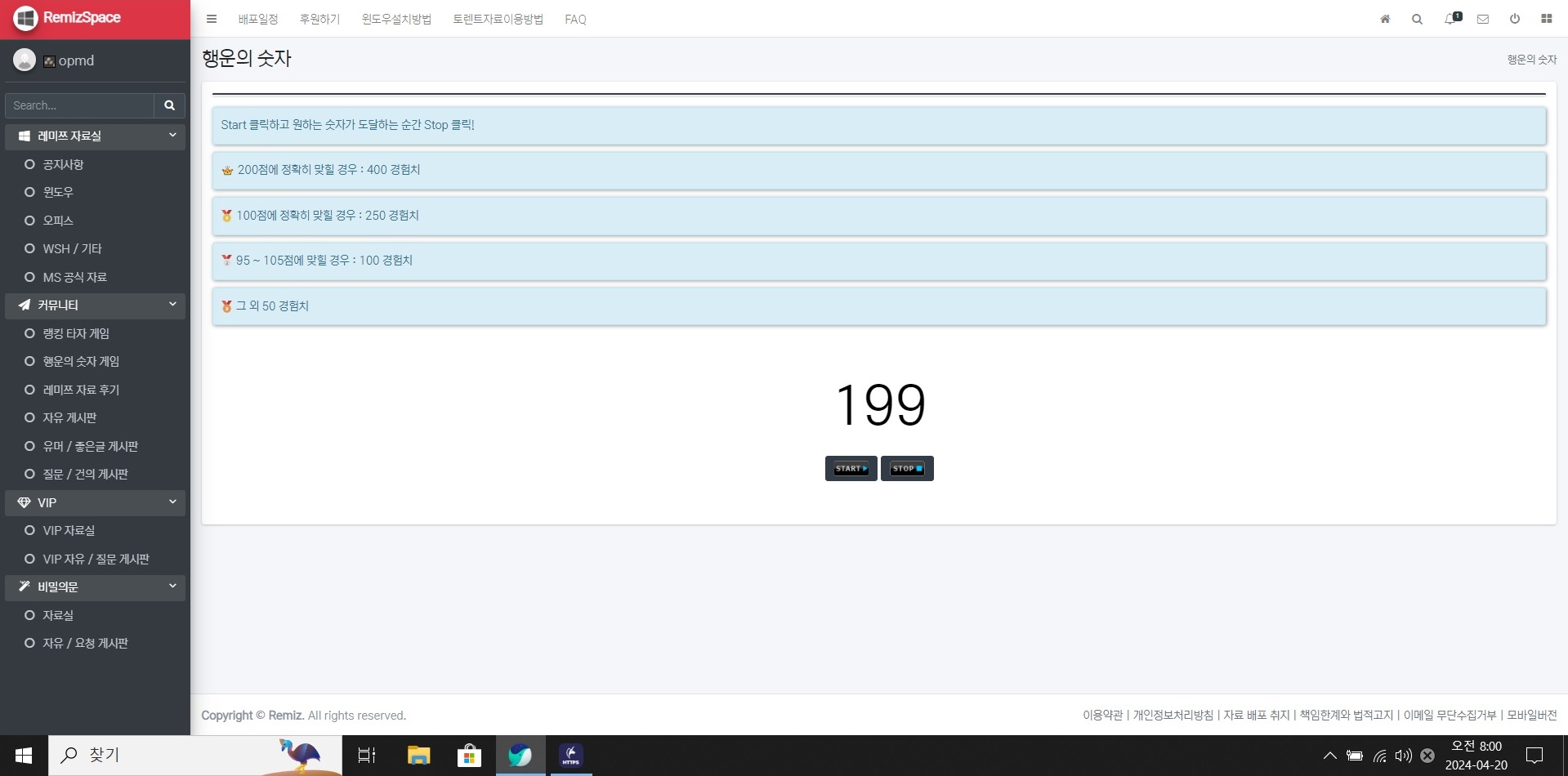This screenshot has height=776, width=1568.
Task: Open File Explorer from the taskbar
Action: [418, 756]
